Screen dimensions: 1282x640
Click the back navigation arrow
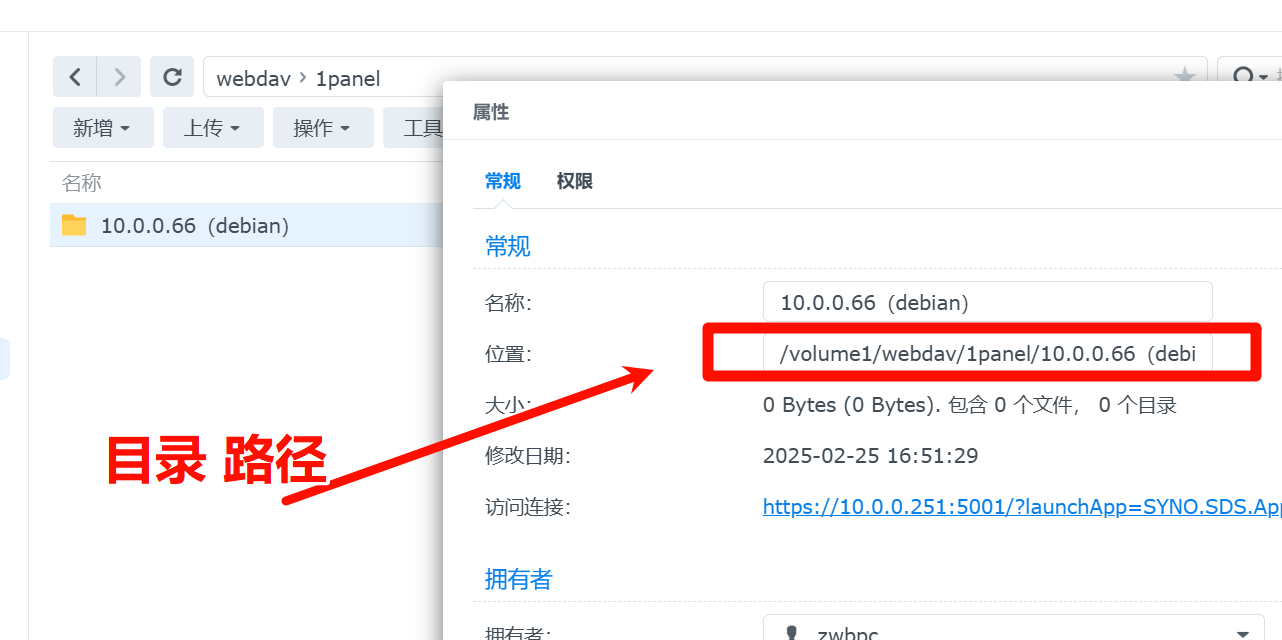pyautogui.click(x=74, y=77)
